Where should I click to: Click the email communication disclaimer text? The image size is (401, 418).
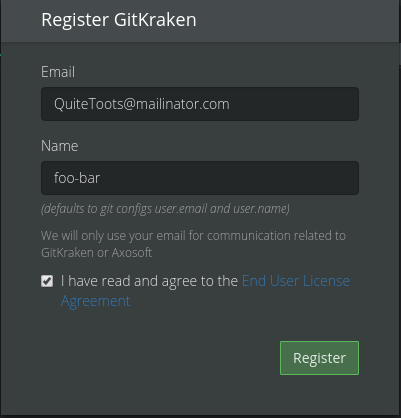coord(193,244)
